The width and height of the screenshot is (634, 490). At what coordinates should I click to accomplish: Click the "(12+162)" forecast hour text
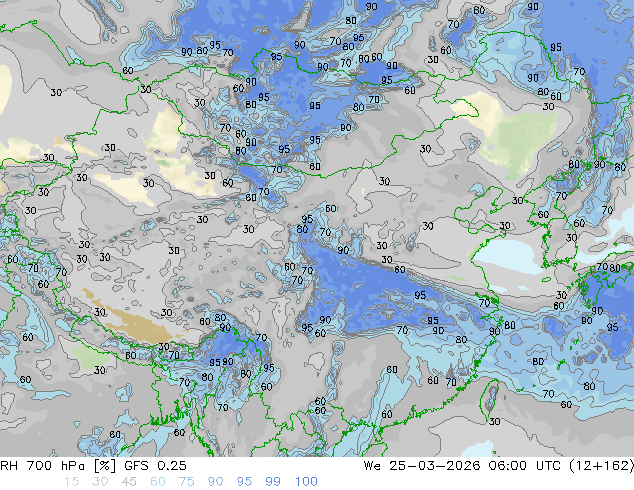pos(601,466)
